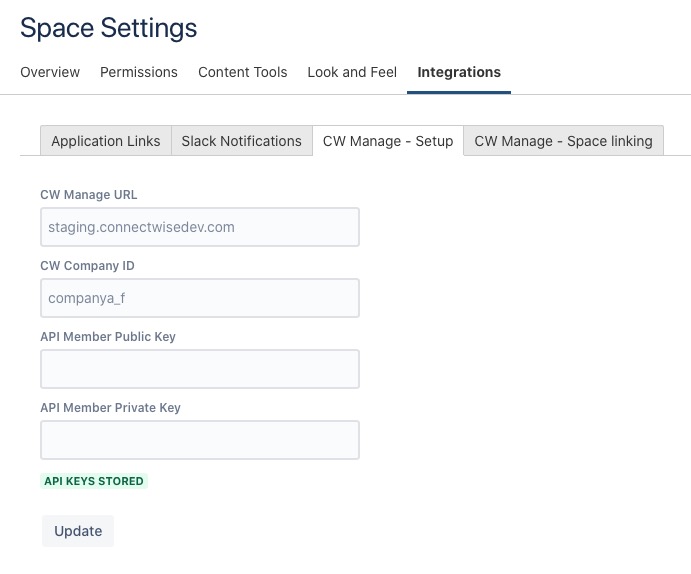Switch to the Permissions tab

(139, 72)
